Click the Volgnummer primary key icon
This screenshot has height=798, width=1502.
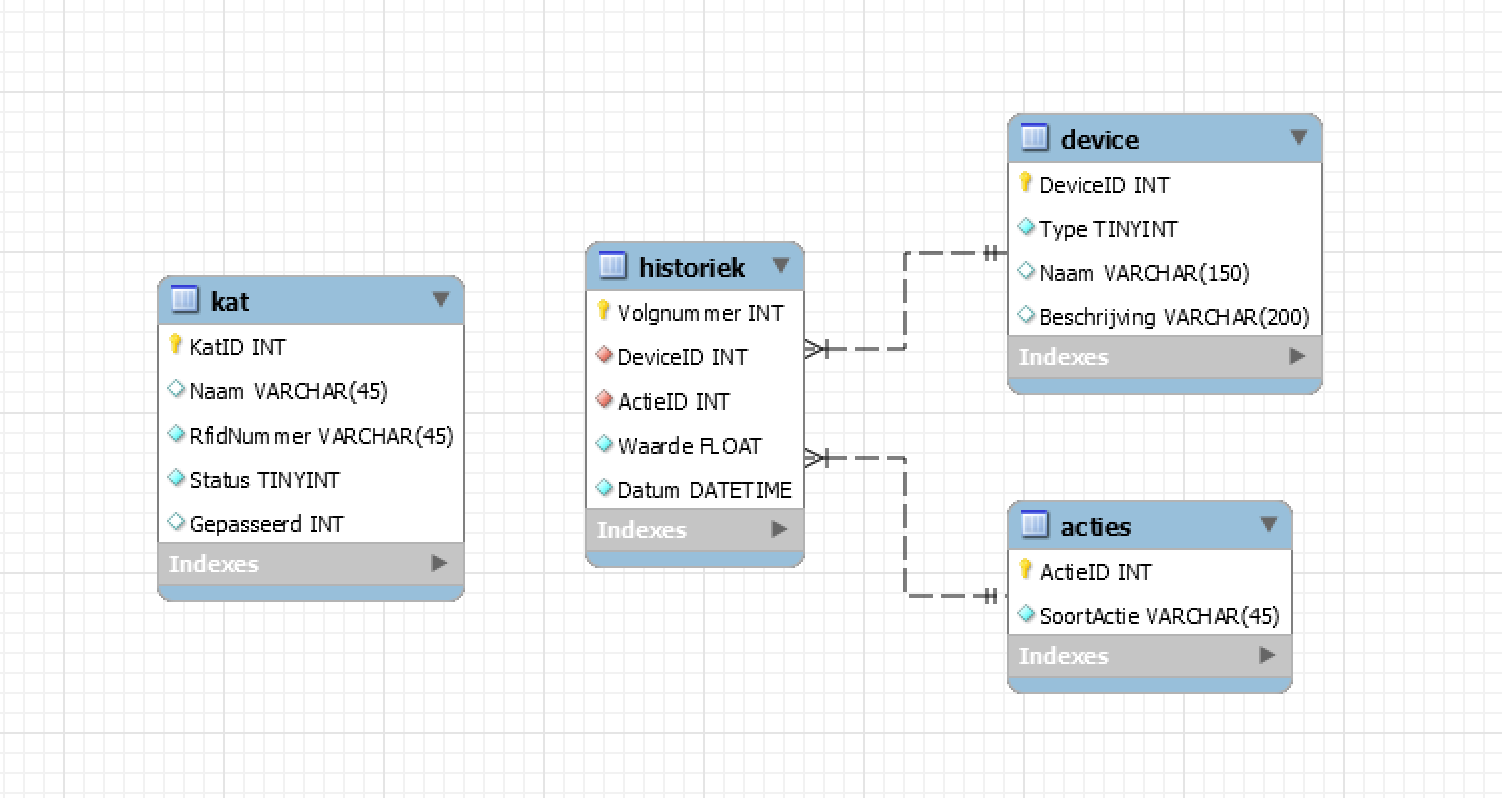click(x=604, y=311)
